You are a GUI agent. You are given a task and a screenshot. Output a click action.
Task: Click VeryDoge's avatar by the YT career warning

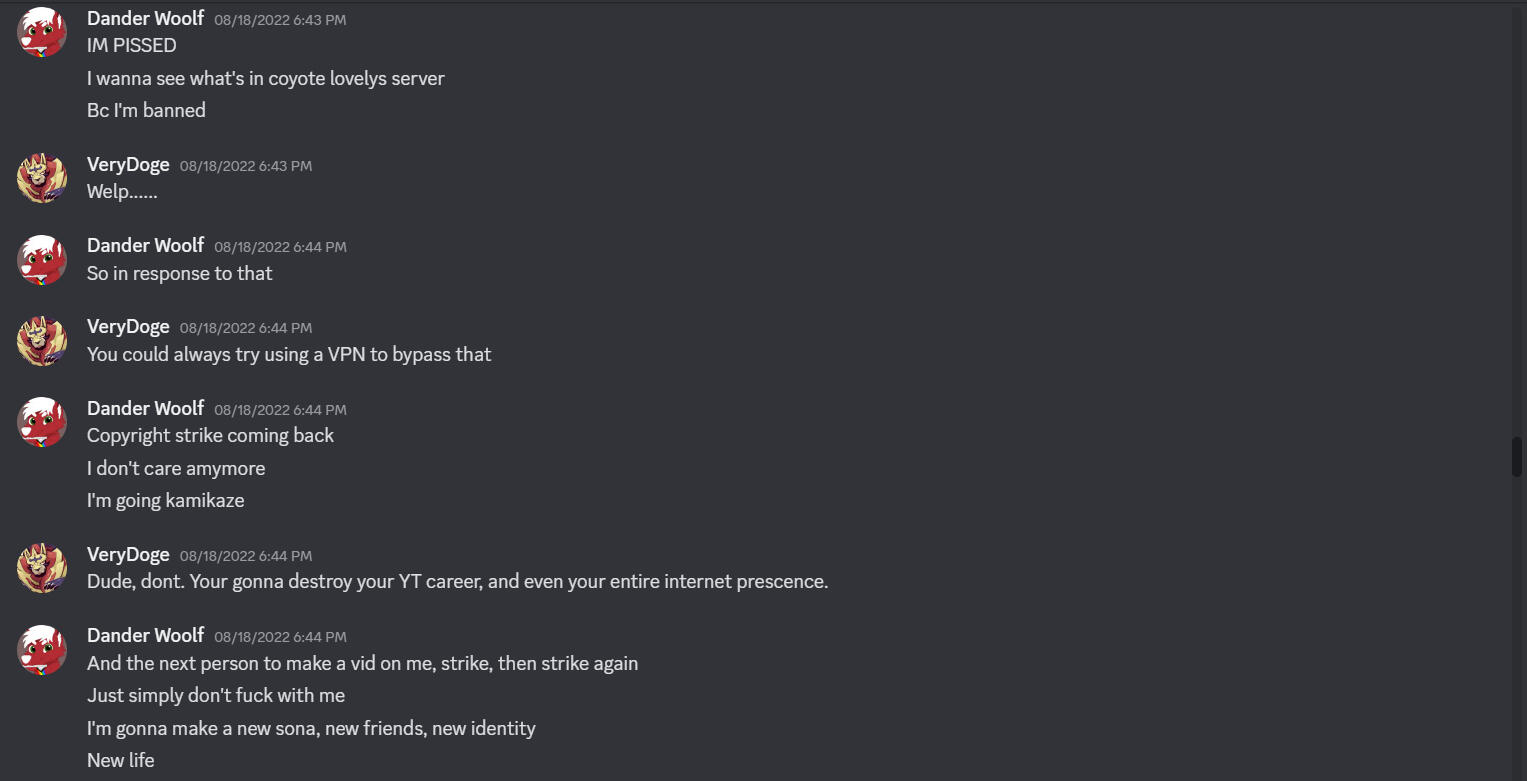coord(42,567)
